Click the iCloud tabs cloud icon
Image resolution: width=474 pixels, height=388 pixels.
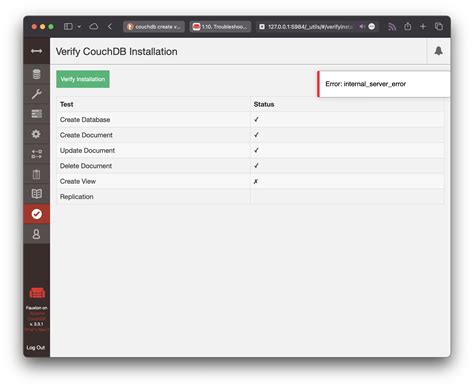[94, 27]
